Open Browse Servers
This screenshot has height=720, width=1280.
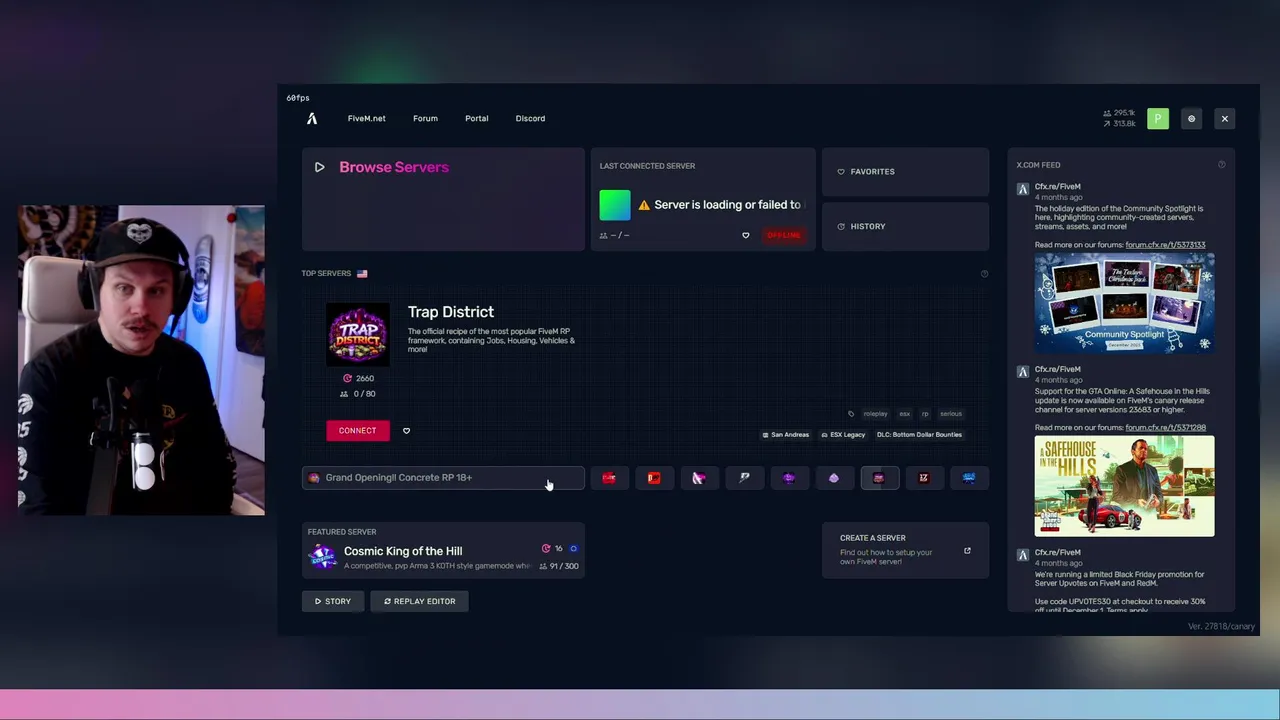(x=443, y=199)
